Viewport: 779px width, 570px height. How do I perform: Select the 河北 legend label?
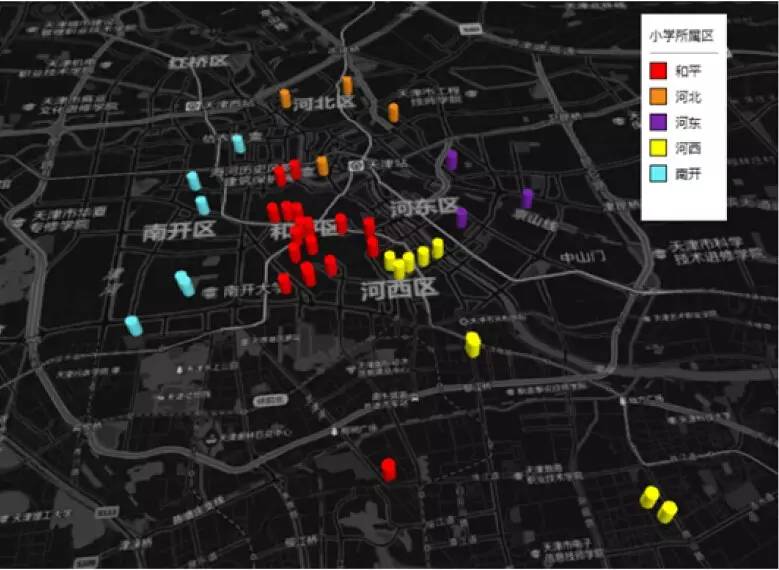click(688, 97)
